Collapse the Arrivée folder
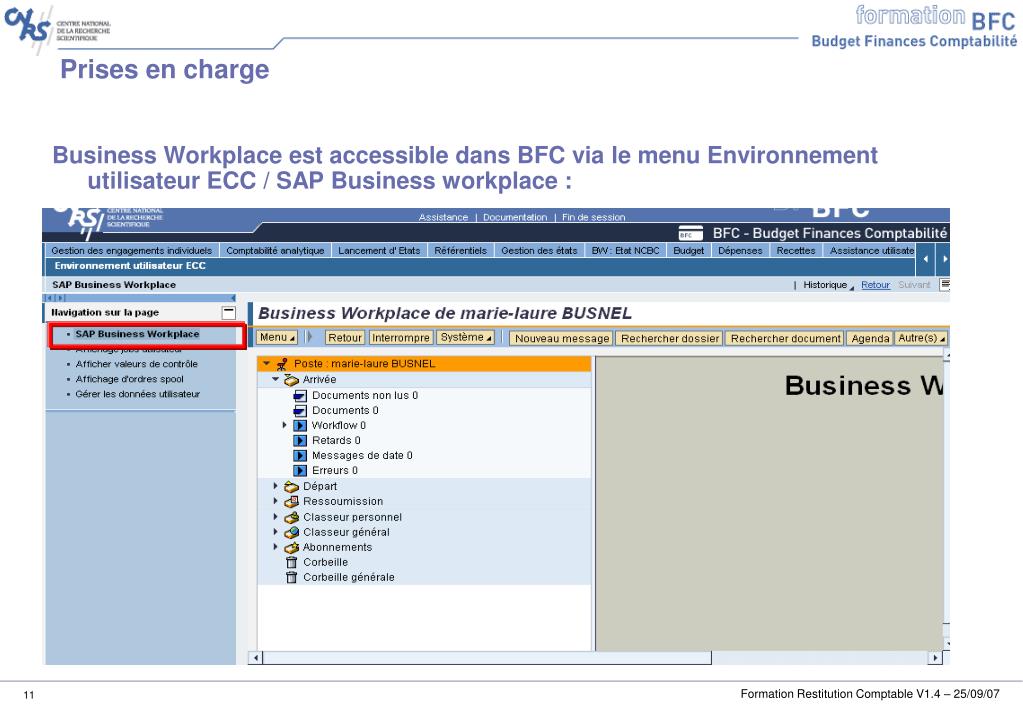Image resolution: width=1023 pixels, height=708 pixels. click(x=275, y=379)
